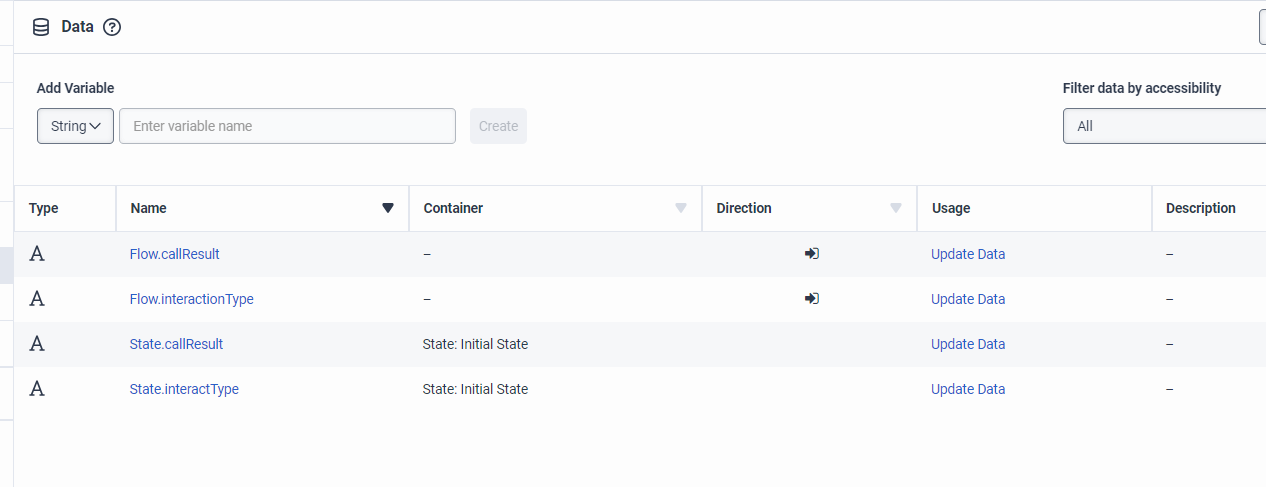Click the string type icon for State.interactType
1266x487 pixels.
37,389
